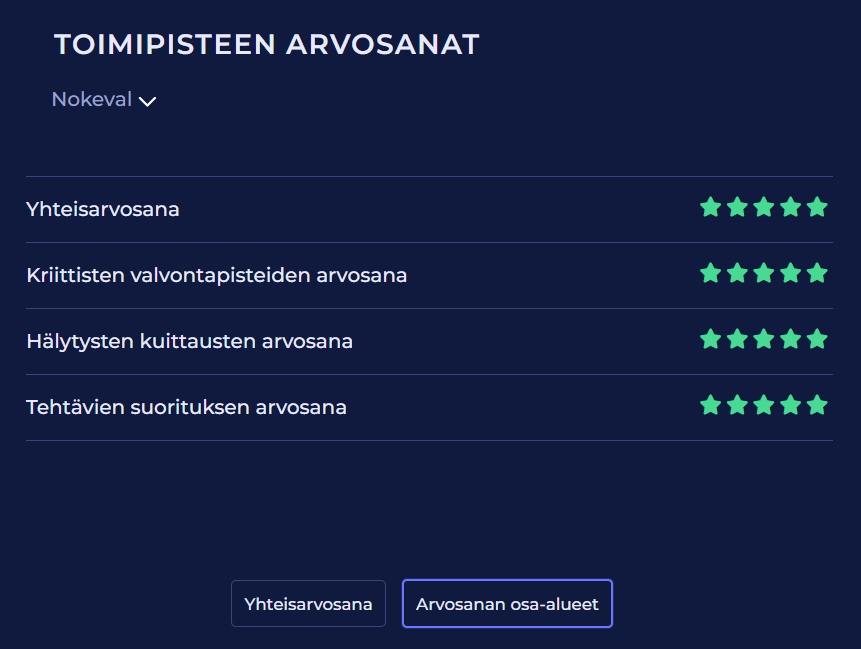Click third star of Kriittisten valvontapisteiden arvosana
The image size is (861, 649).
(764, 273)
